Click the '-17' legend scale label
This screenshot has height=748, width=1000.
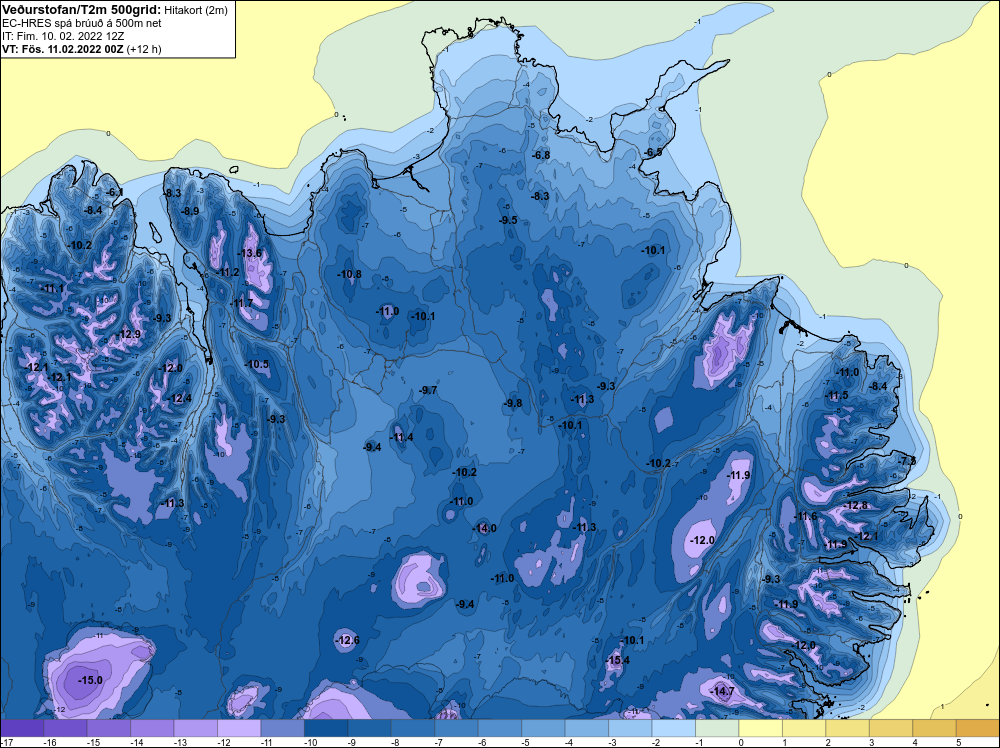6,742
